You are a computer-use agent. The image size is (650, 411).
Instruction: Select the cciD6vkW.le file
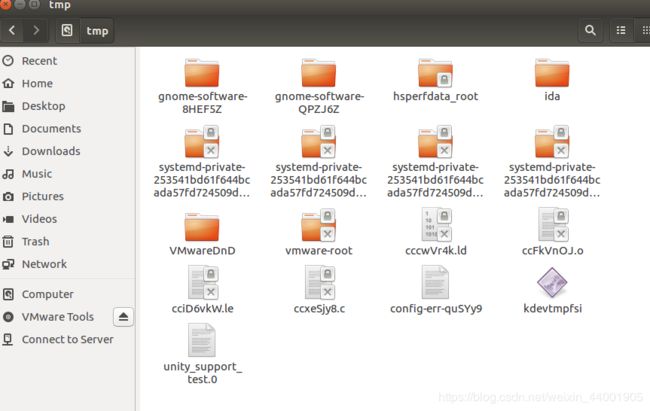(202, 290)
